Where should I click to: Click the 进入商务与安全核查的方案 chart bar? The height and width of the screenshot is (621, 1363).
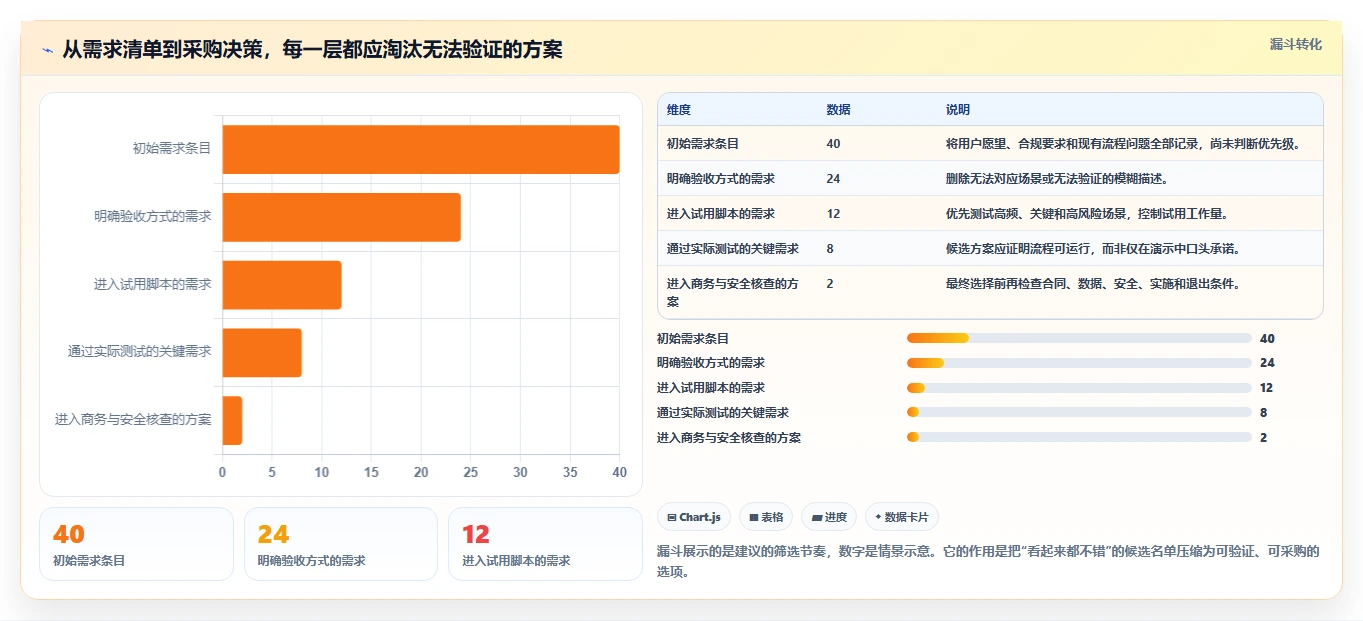click(x=232, y=420)
